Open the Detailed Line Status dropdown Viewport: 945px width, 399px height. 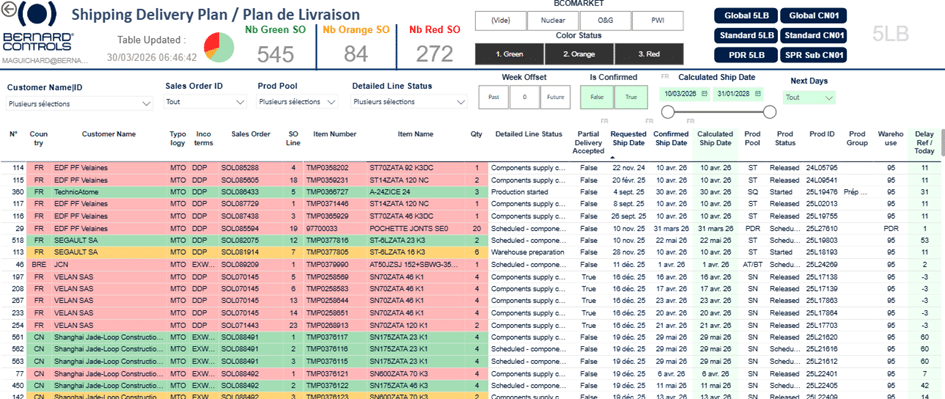(410, 102)
